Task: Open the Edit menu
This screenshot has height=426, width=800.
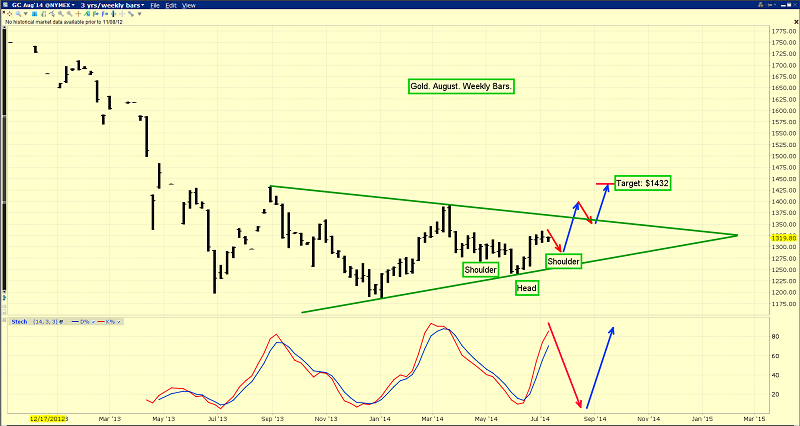Action: [171, 5]
